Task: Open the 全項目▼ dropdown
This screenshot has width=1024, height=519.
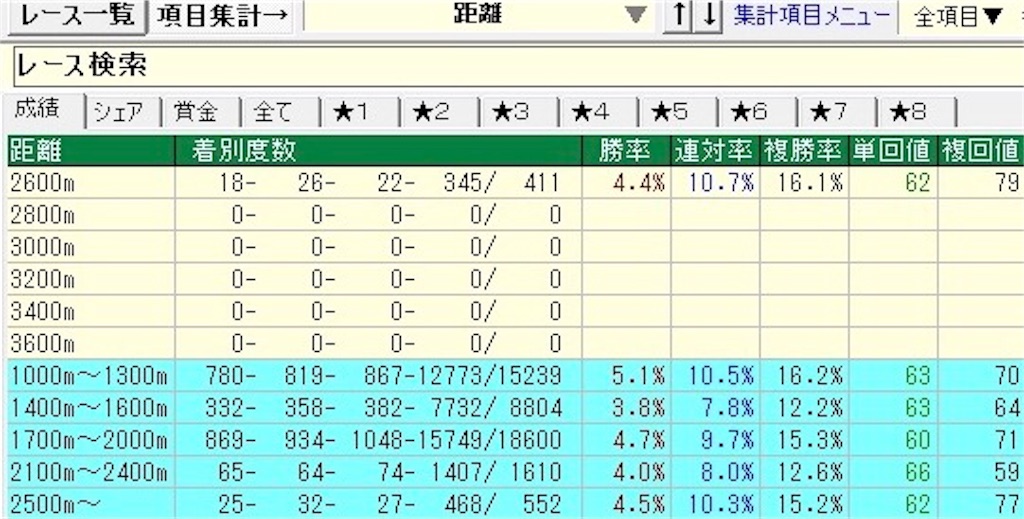Action: pyautogui.click(x=958, y=17)
